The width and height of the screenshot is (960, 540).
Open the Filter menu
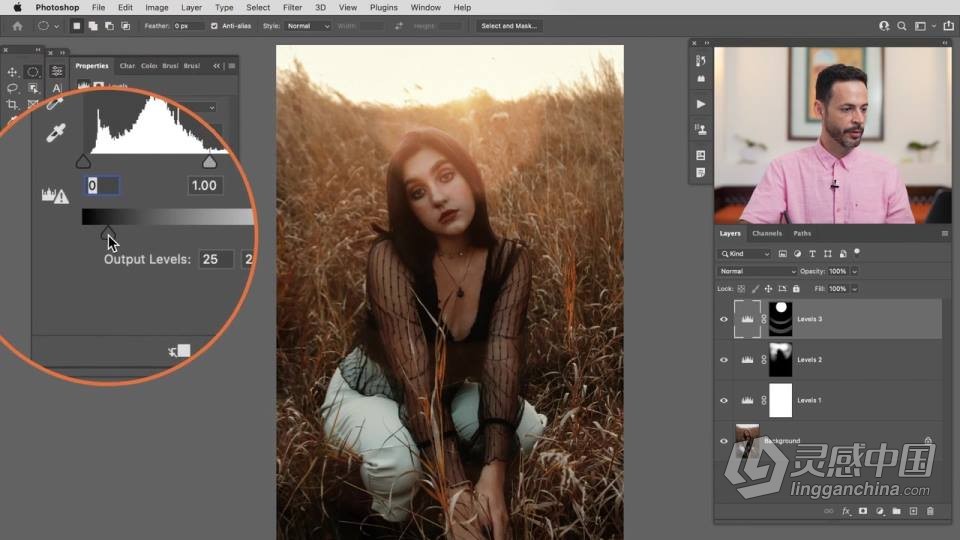click(x=292, y=7)
